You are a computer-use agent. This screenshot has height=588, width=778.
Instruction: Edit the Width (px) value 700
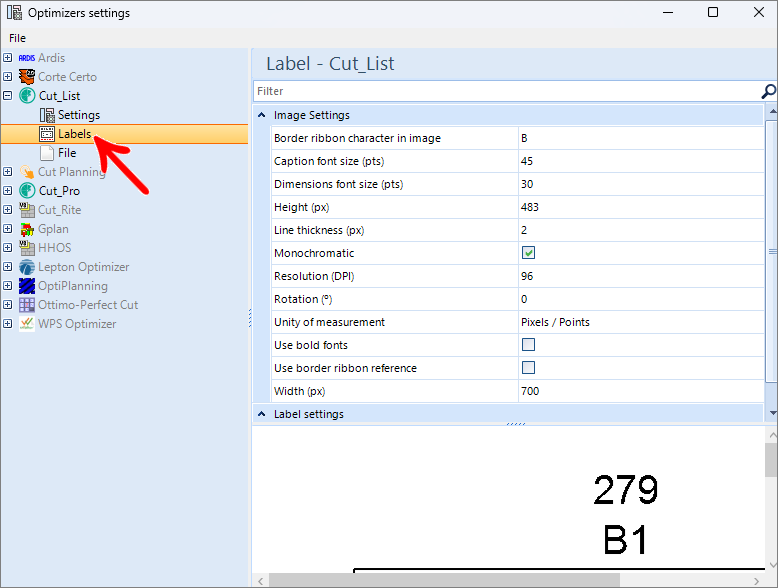point(641,391)
